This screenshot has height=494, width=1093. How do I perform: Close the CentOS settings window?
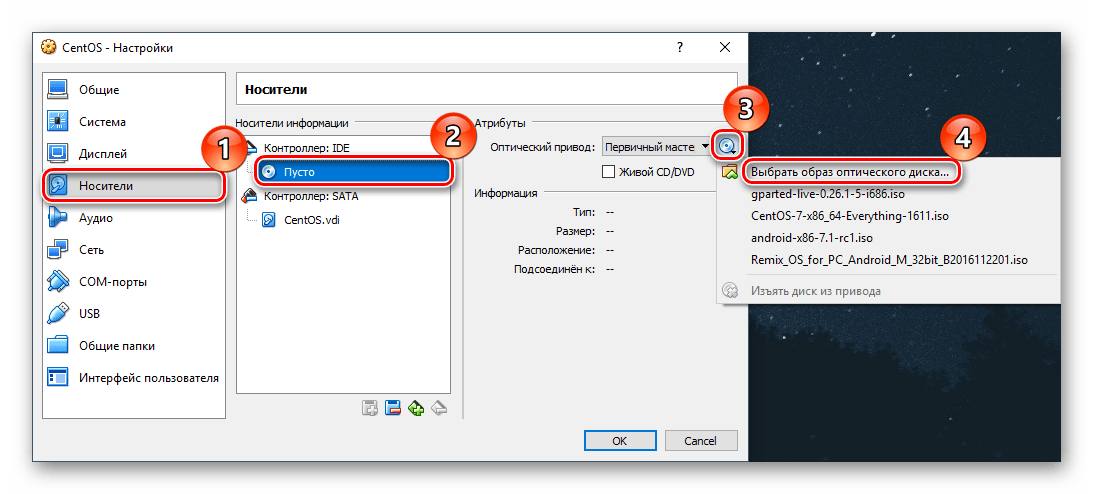tap(725, 47)
